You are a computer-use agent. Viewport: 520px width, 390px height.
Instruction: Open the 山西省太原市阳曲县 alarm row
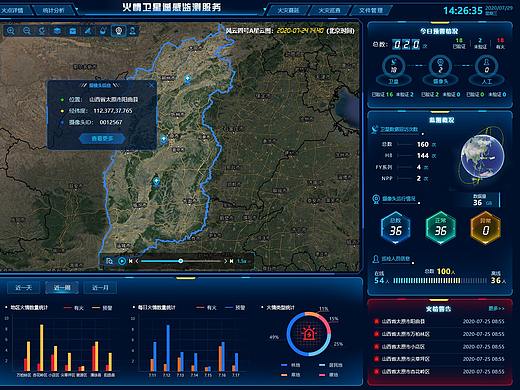[x=439, y=321]
